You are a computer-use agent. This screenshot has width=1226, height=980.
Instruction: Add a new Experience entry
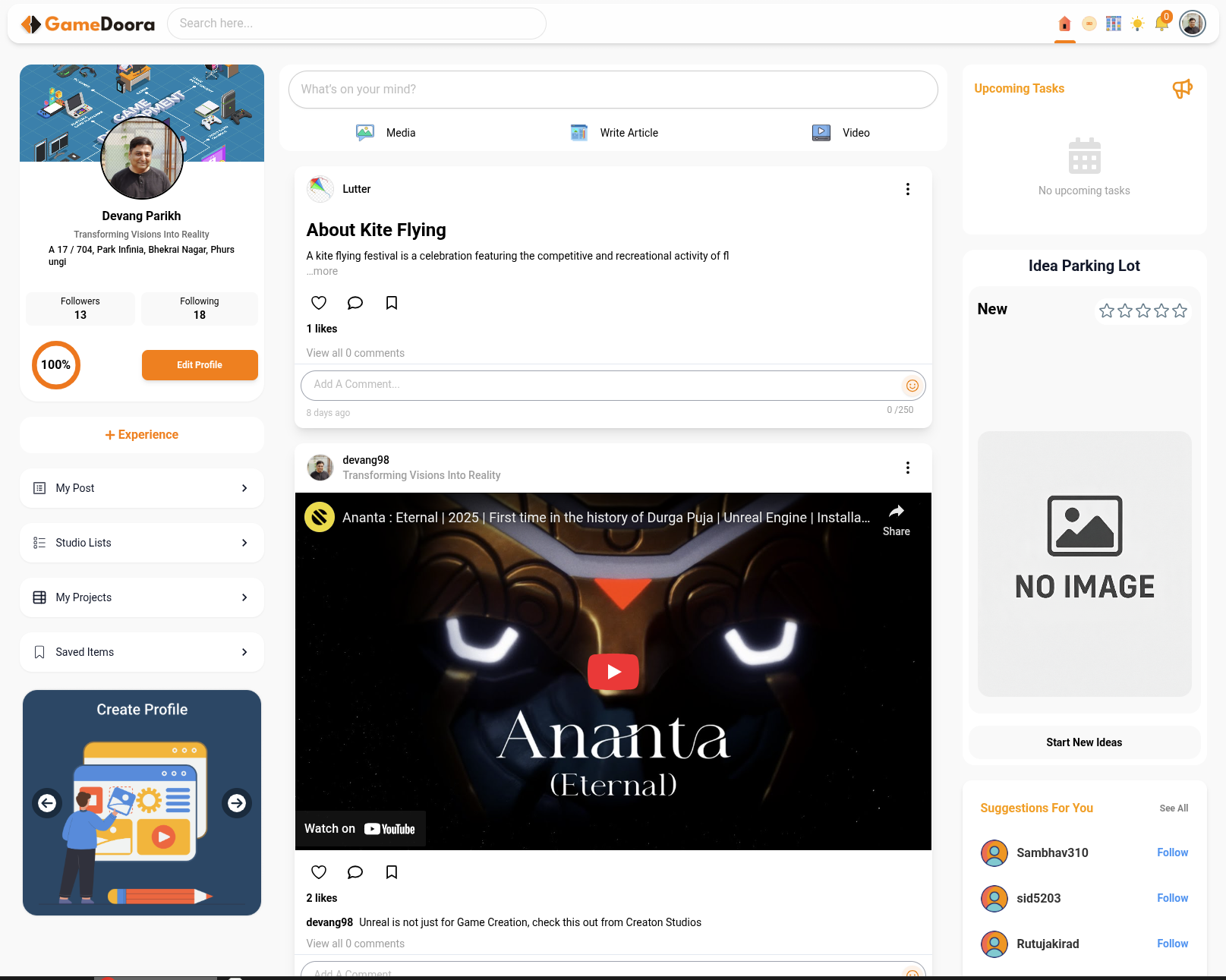(x=142, y=435)
